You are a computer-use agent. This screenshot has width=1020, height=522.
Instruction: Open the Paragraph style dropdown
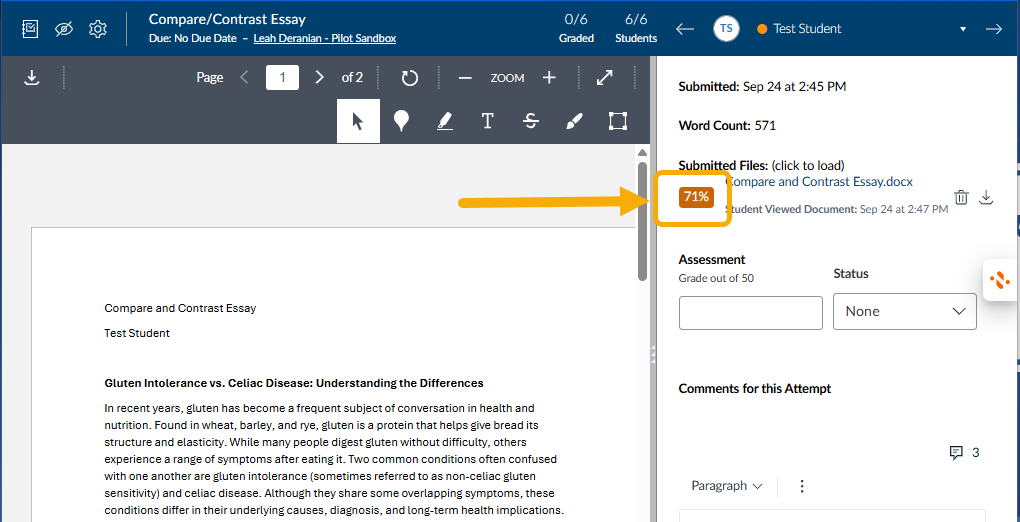(x=727, y=486)
